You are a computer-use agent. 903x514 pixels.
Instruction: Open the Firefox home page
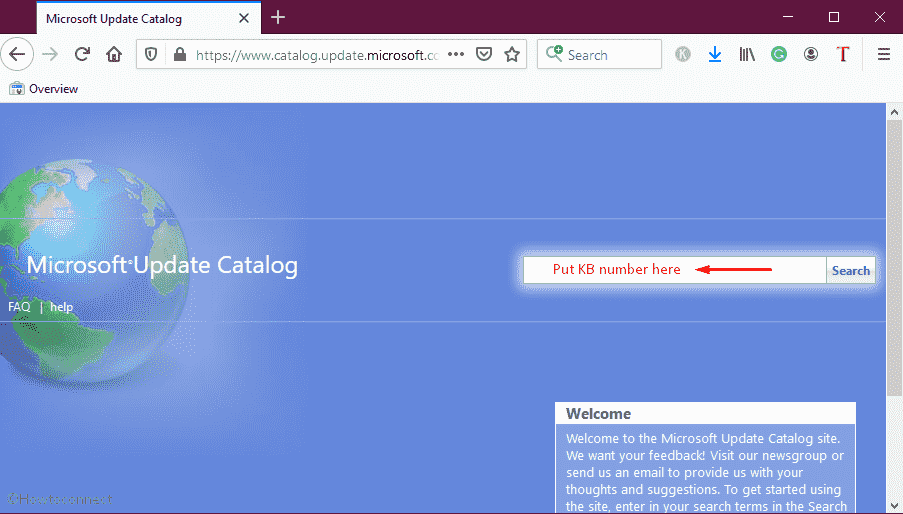coord(114,55)
